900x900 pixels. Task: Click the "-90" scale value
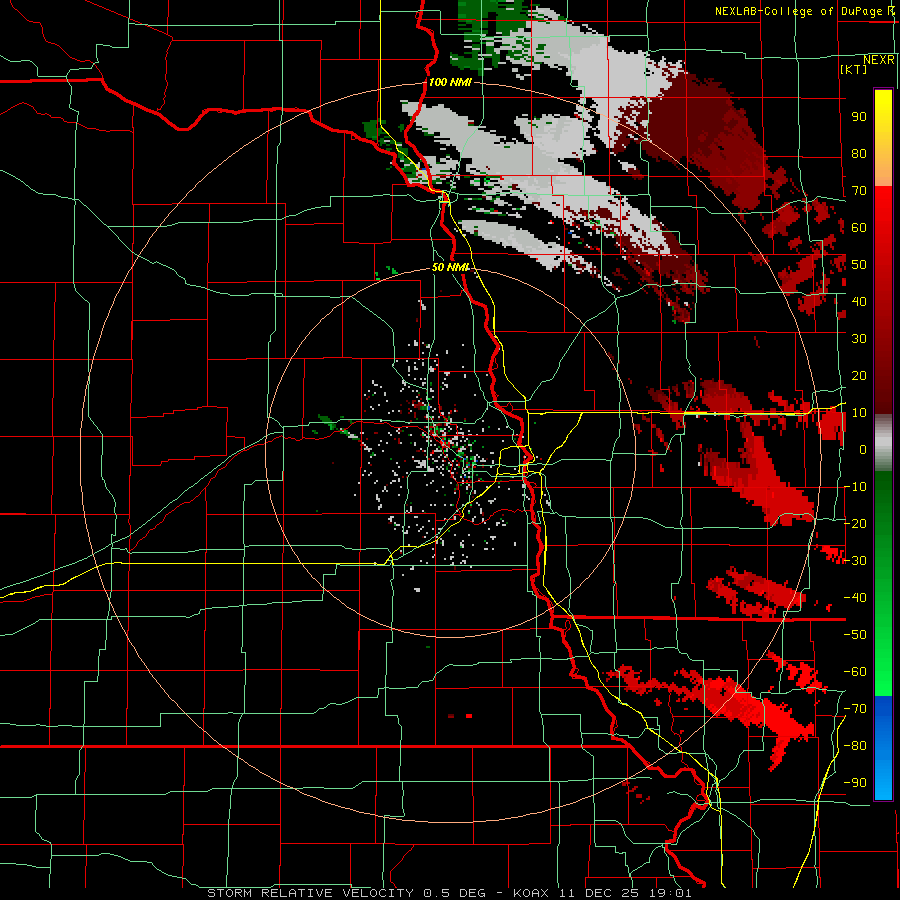[x=855, y=783]
